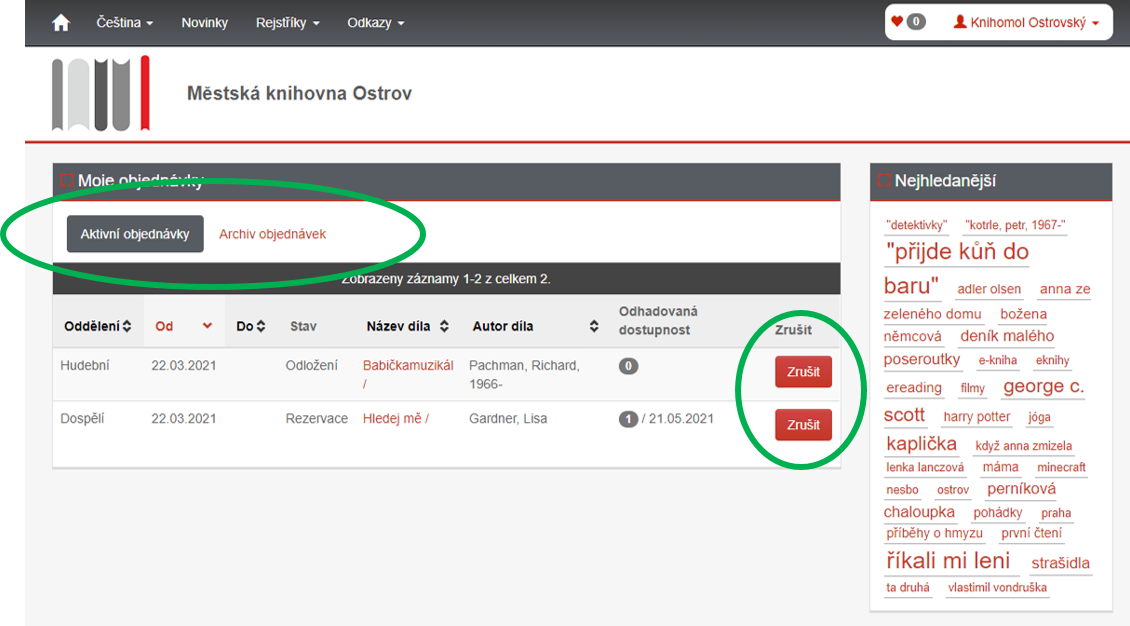Toggle Od column descending sort arrow

207,326
